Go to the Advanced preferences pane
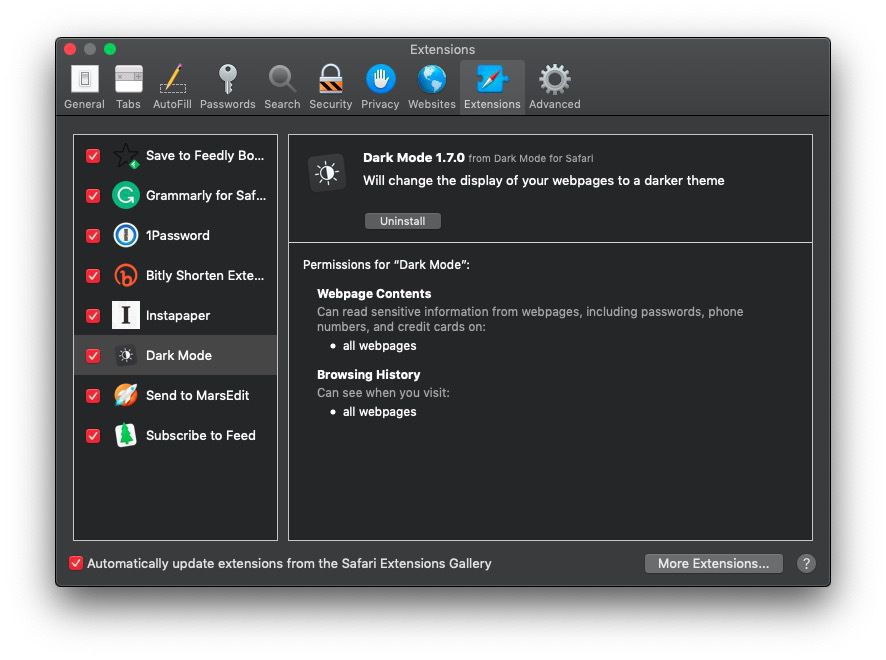Viewport: 886px width, 660px height. click(554, 87)
